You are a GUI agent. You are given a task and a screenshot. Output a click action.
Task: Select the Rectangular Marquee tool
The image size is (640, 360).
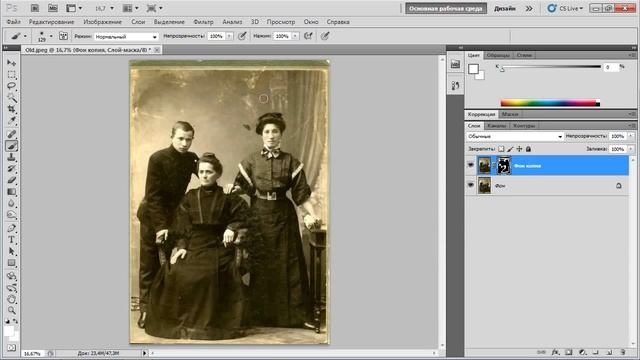point(11,75)
